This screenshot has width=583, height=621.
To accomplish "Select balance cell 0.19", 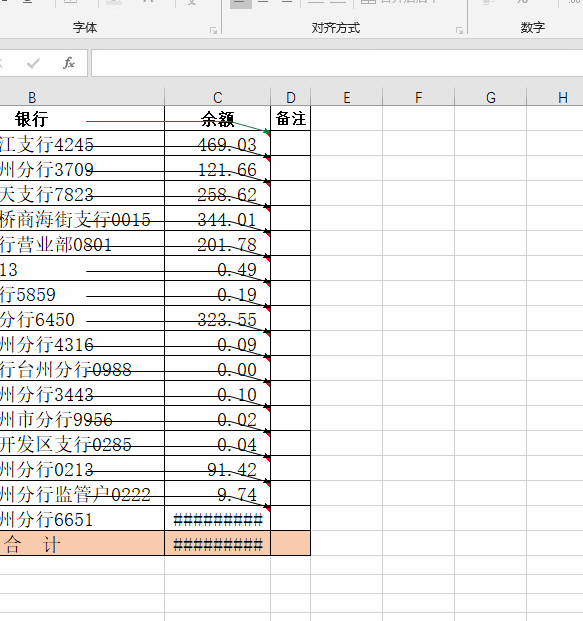I will point(217,293).
